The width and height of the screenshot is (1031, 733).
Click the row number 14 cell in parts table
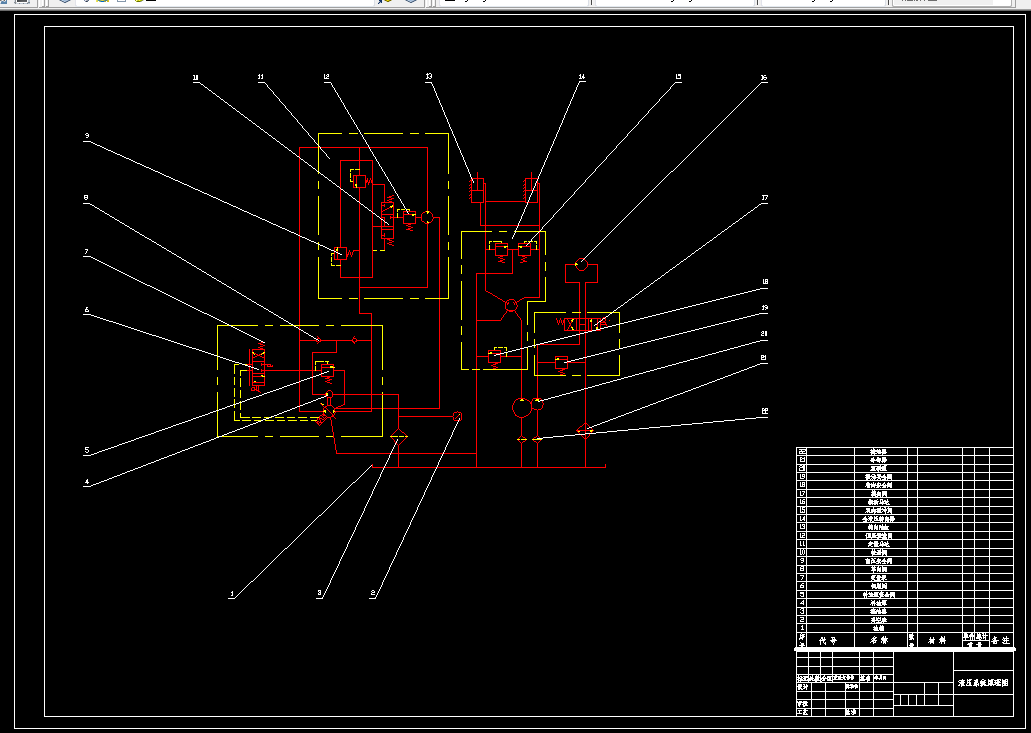[x=802, y=519]
